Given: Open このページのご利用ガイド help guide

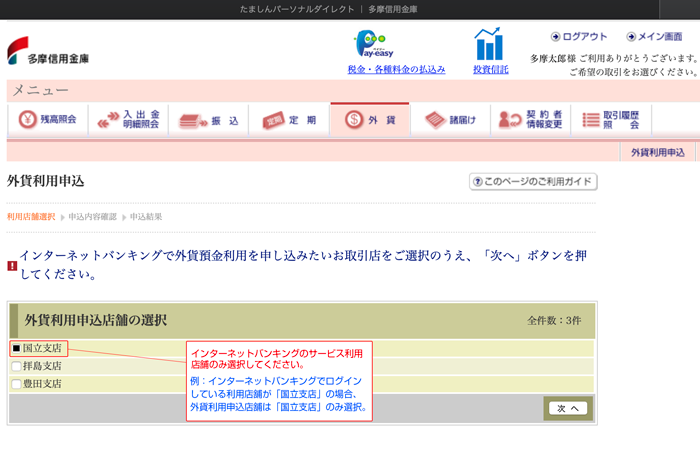Looking at the screenshot, I should (533, 182).
